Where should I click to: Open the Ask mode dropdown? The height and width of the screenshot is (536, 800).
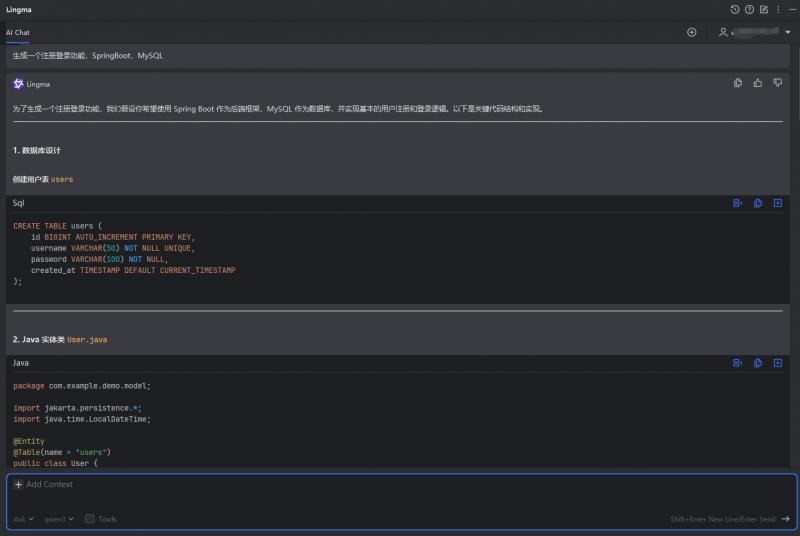tap(23, 519)
